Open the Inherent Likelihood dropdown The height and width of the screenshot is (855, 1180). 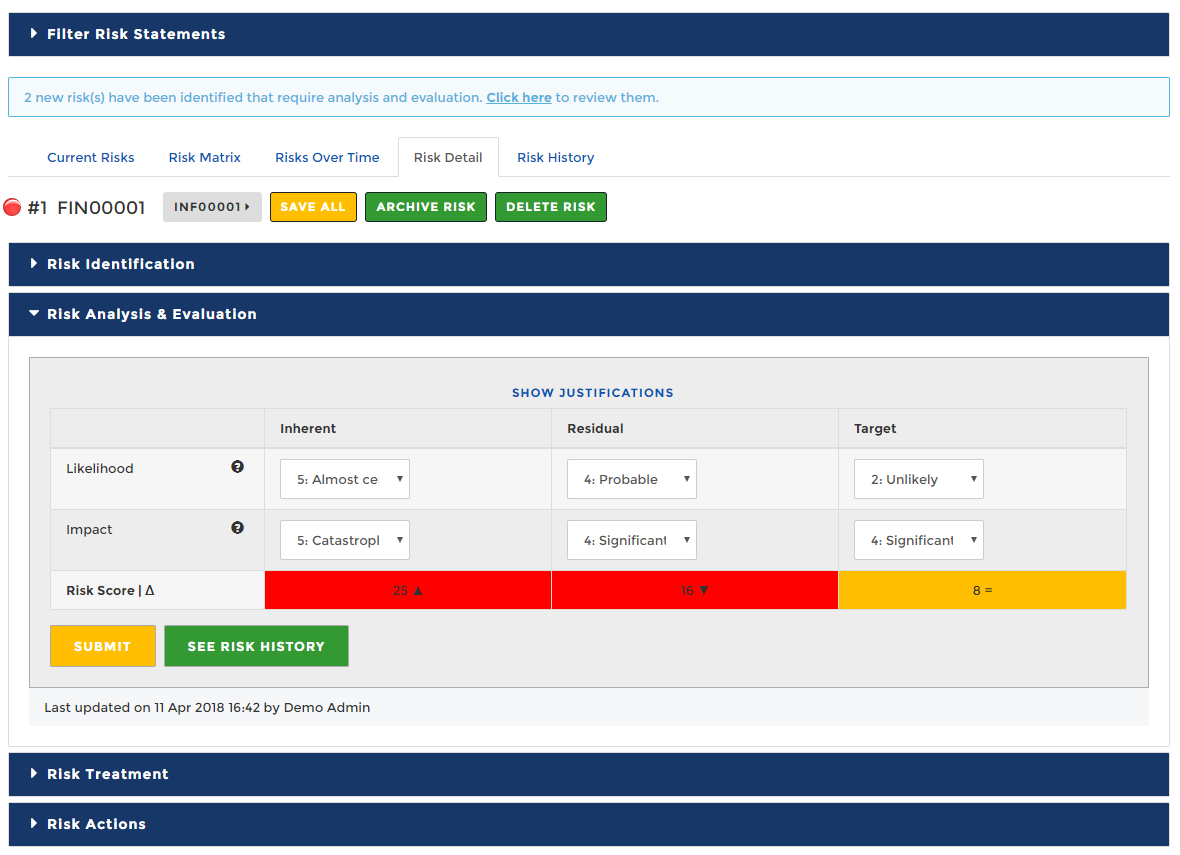pos(344,479)
